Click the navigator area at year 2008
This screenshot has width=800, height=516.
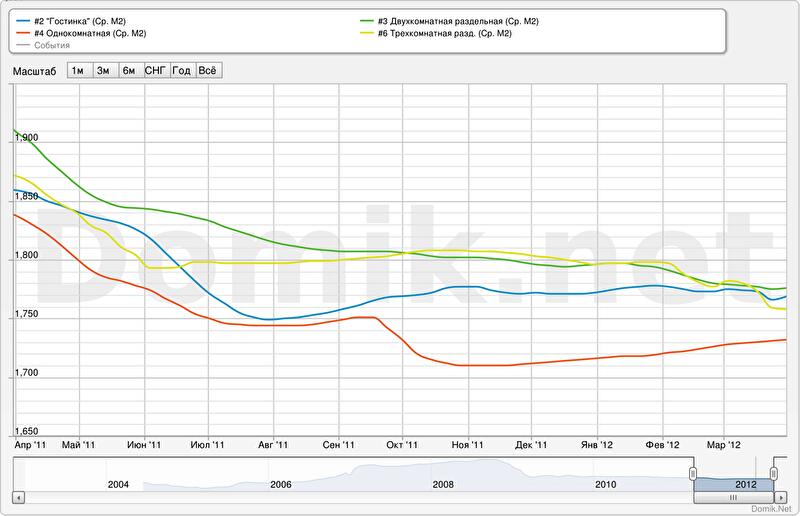tap(443, 480)
